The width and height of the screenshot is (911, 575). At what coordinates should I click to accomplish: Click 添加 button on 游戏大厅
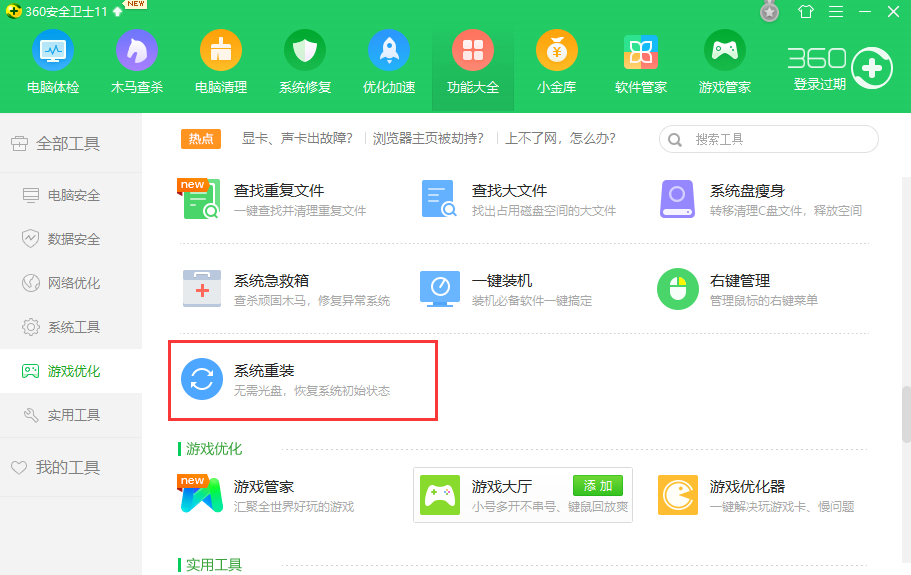pos(598,486)
